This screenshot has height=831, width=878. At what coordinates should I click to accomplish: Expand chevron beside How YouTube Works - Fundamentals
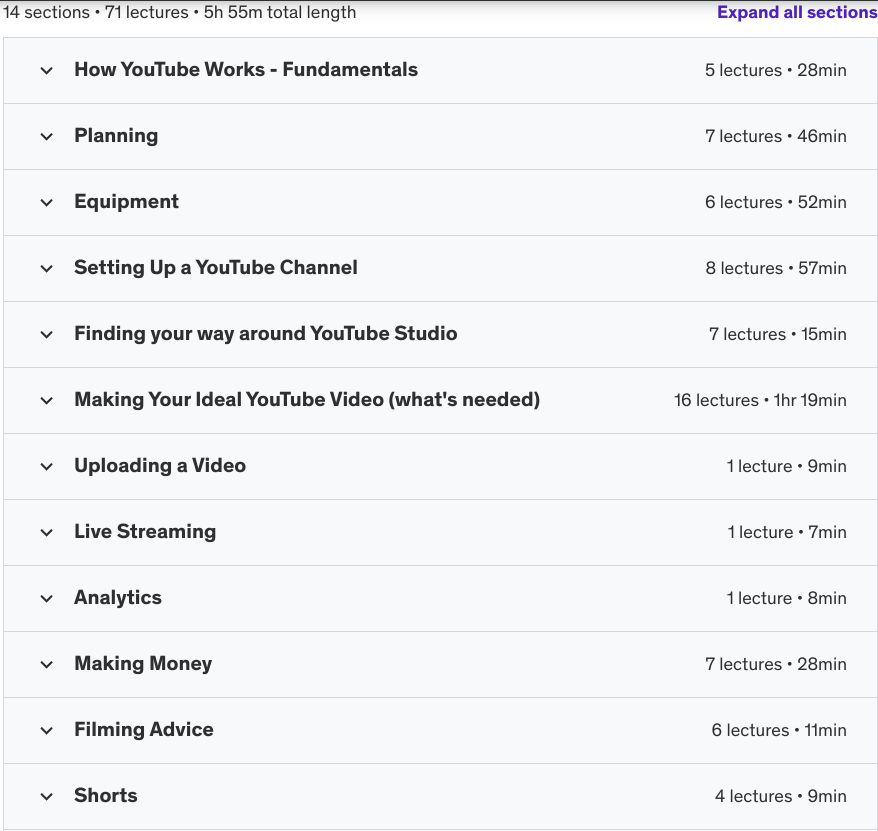point(46,71)
